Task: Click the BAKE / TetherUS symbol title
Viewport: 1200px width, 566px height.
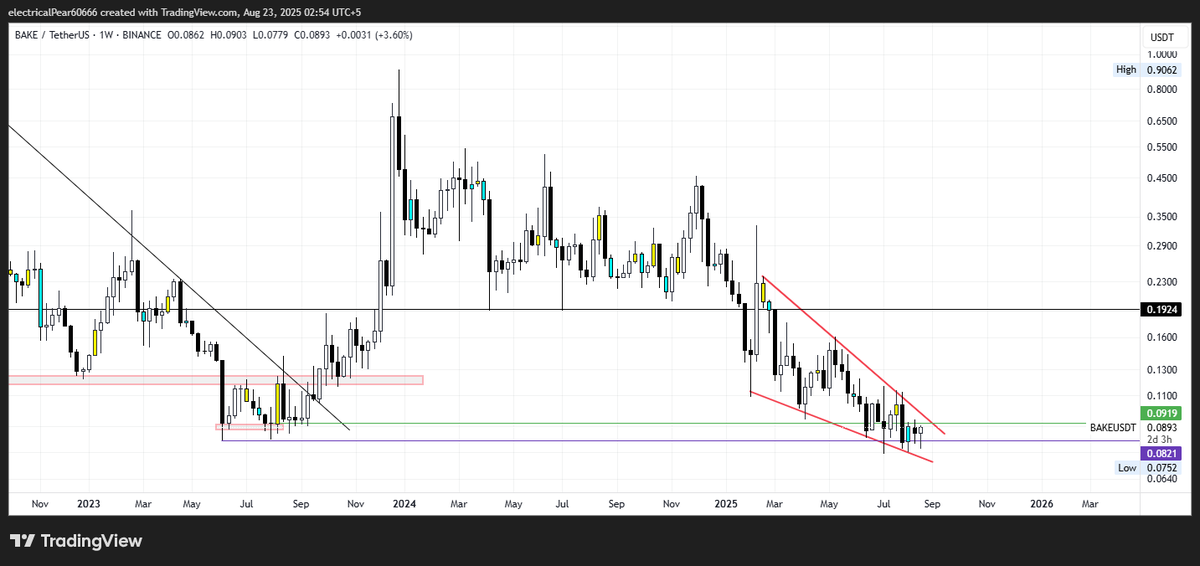Action: tap(50, 35)
